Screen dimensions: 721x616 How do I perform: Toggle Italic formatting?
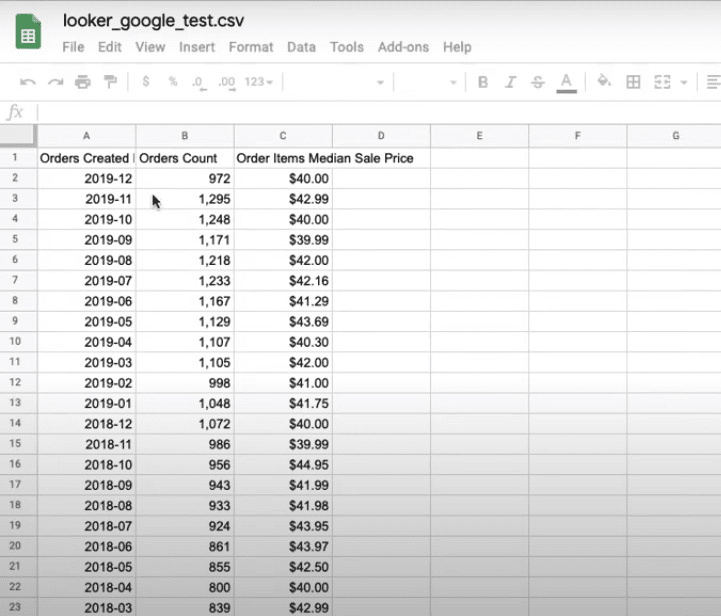tap(510, 82)
